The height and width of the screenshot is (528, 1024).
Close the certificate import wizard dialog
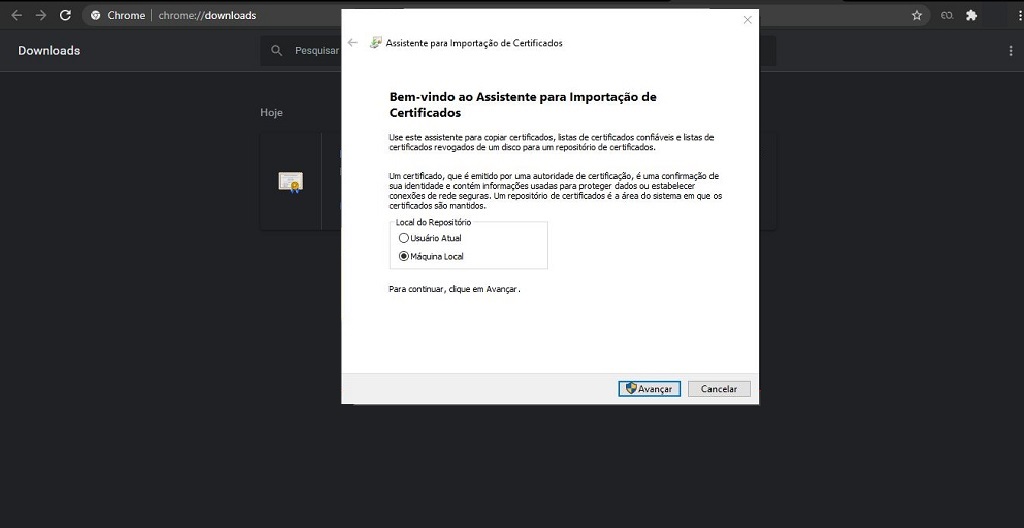(x=746, y=20)
